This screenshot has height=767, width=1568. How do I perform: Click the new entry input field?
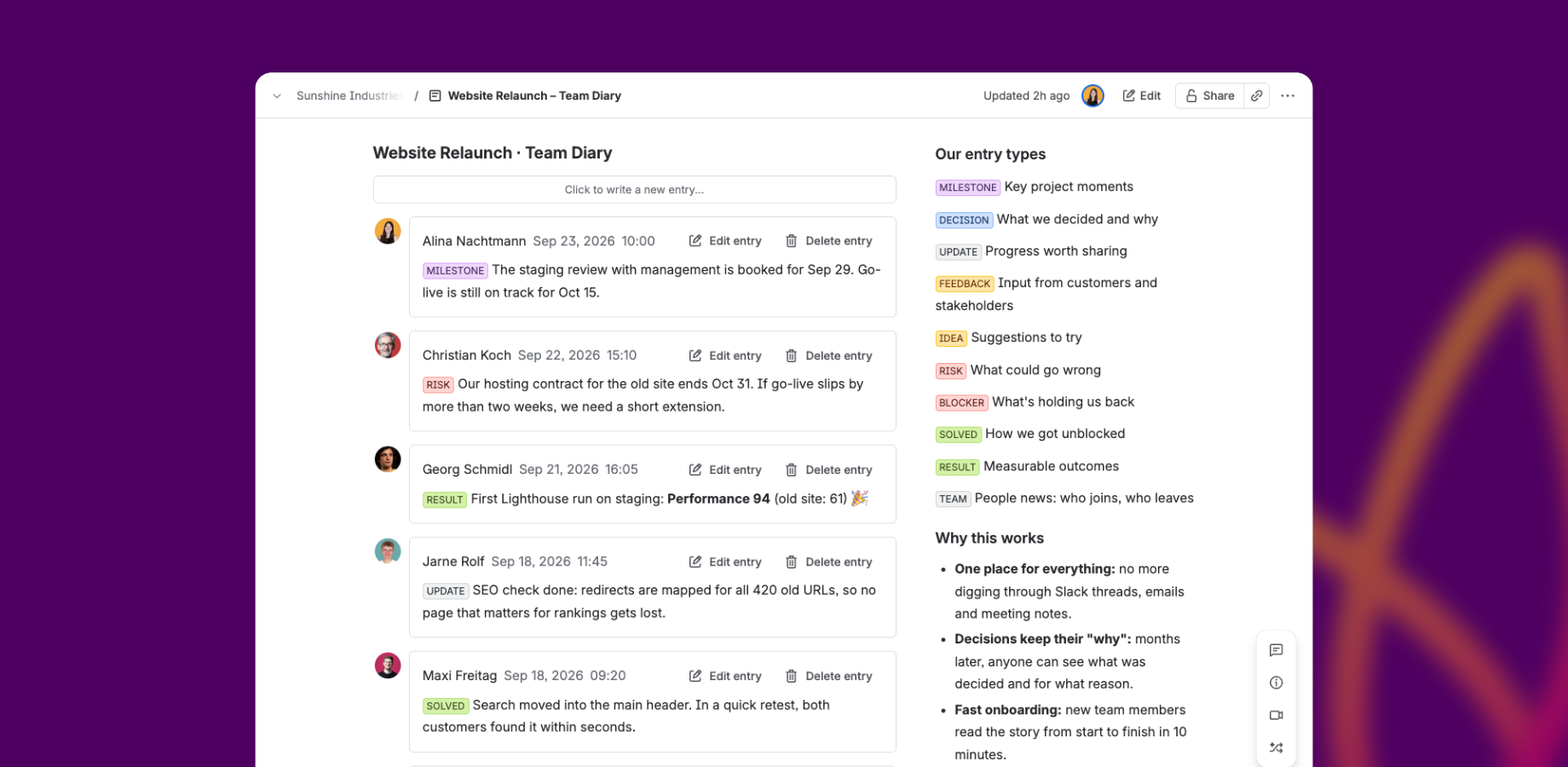tap(634, 189)
